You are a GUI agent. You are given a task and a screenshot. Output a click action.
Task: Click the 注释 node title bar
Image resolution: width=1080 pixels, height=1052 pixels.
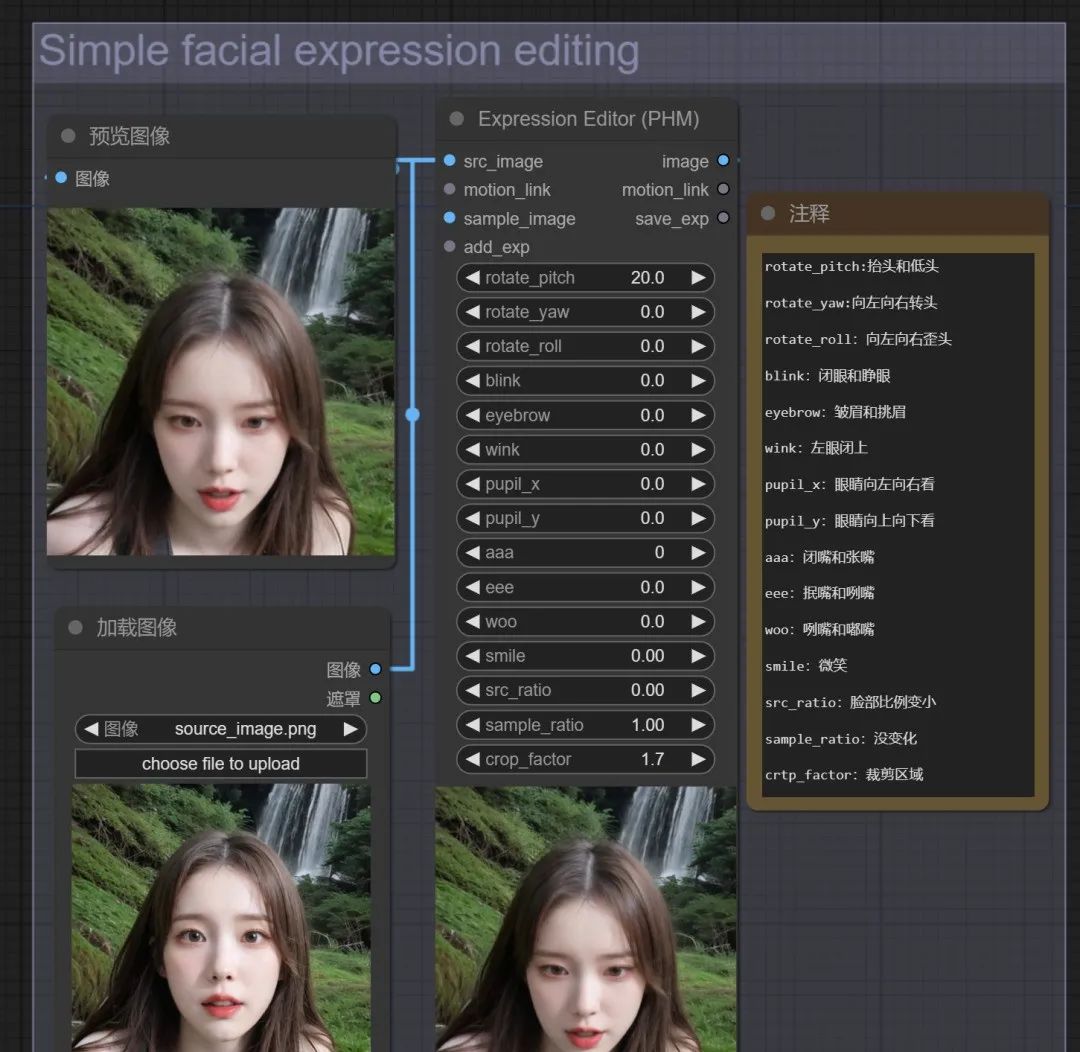pyautogui.click(x=897, y=214)
